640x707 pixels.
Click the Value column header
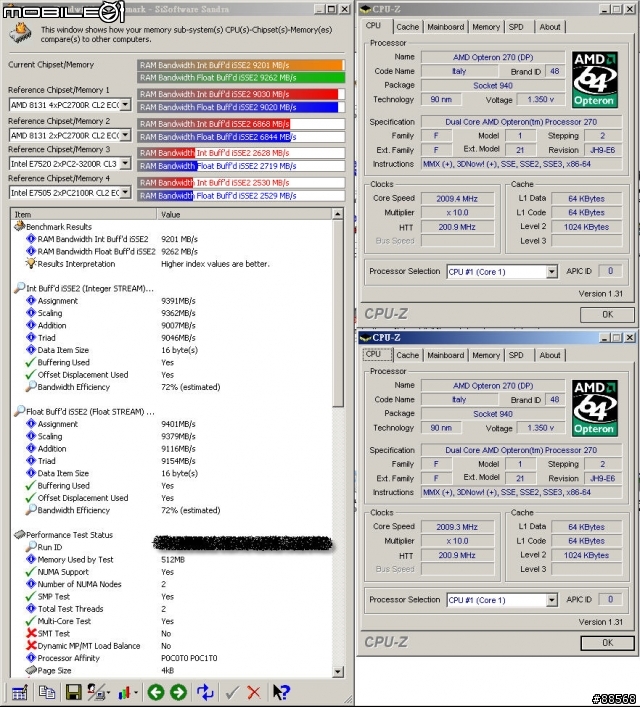(x=244, y=215)
